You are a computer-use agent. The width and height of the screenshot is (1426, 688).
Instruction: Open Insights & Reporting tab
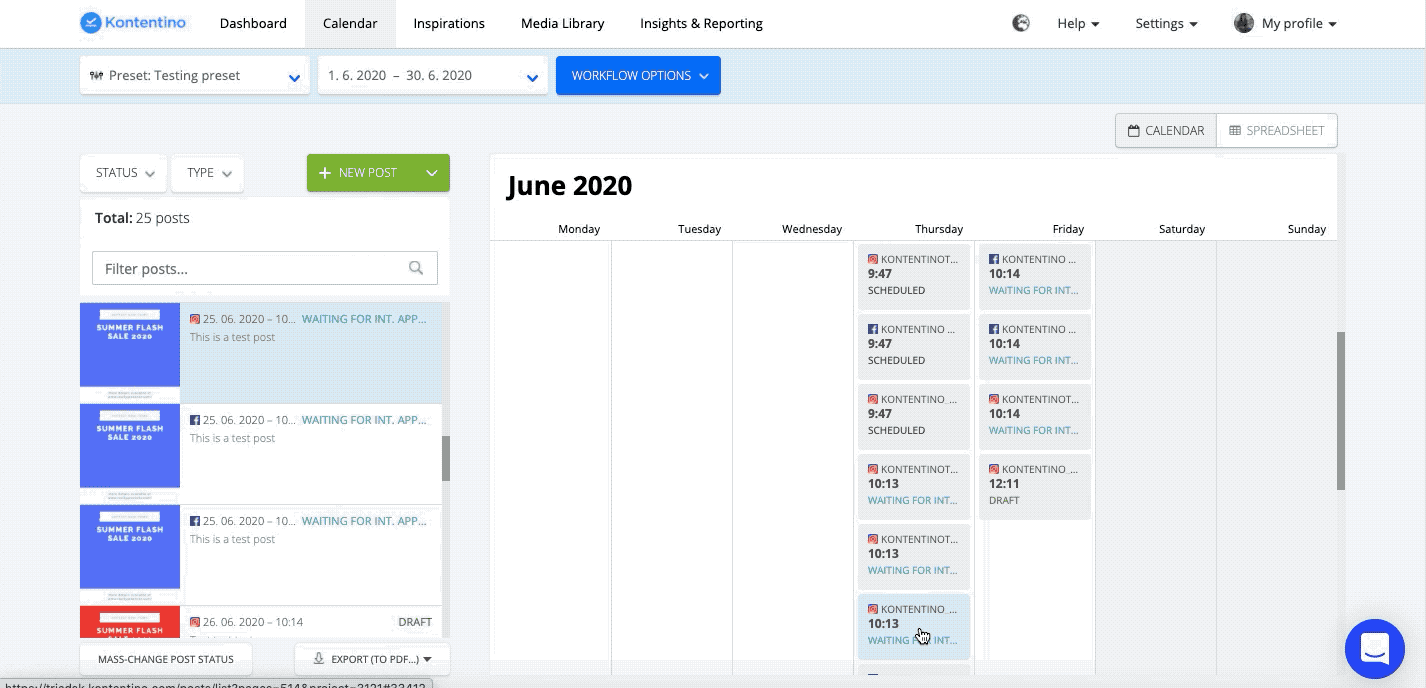point(701,23)
